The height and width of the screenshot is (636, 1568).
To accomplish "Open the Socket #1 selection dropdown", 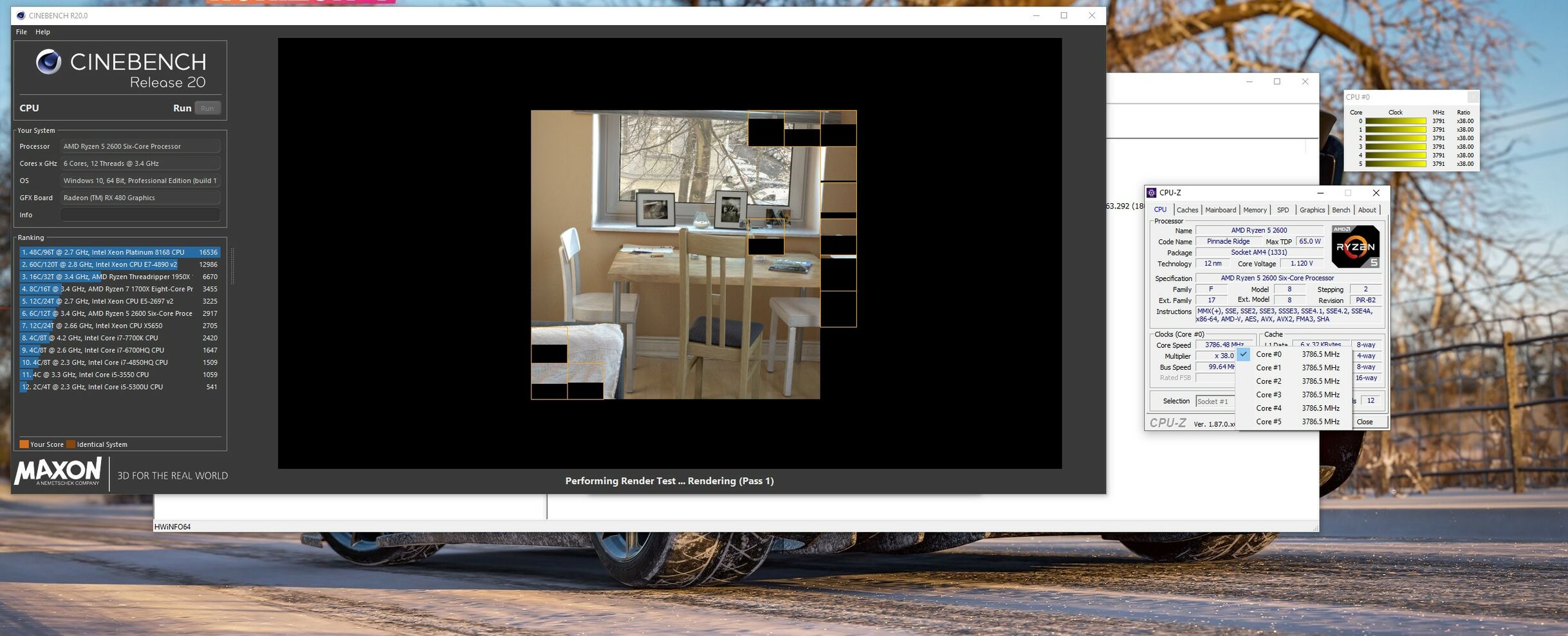I will pos(1215,401).
